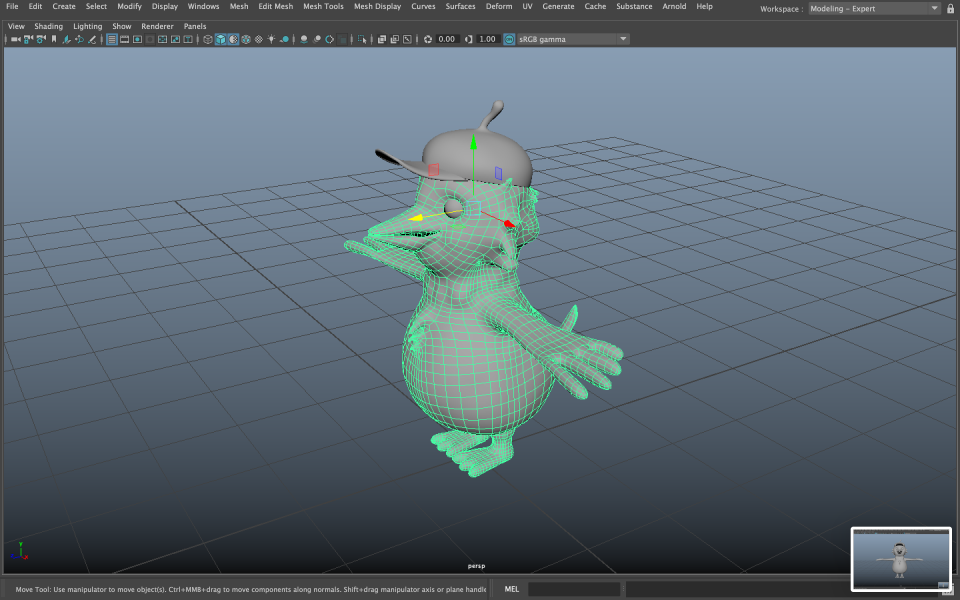The width and height of the screenshot is (960, 600).
Task: Click the red plane handle on manipulator
Action: click(x=433, y=170)
